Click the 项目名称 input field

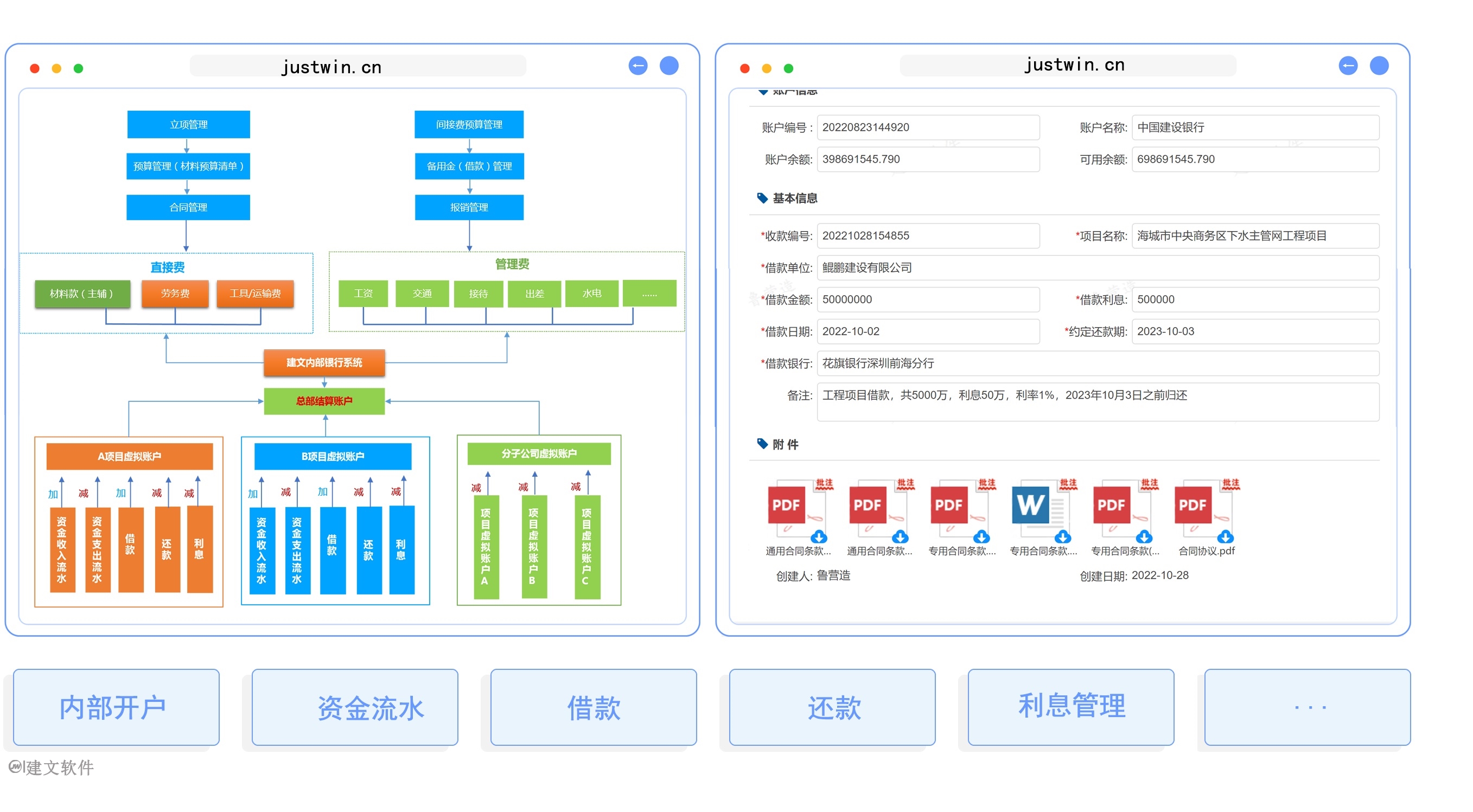click(1255, 235)
